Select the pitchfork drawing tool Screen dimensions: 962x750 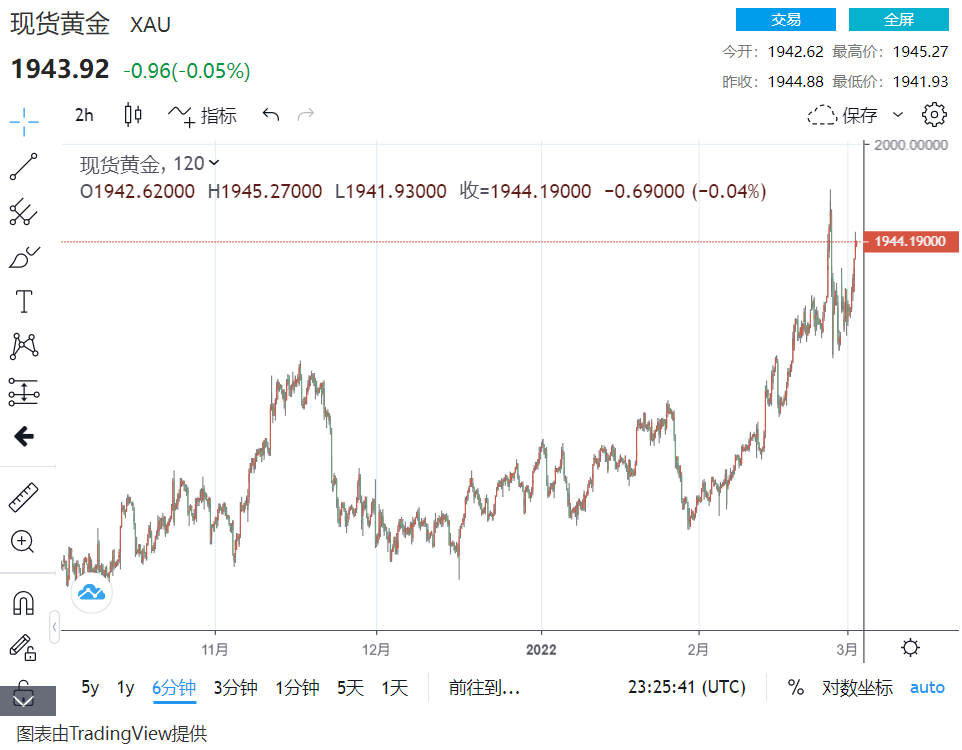point(24,212)
